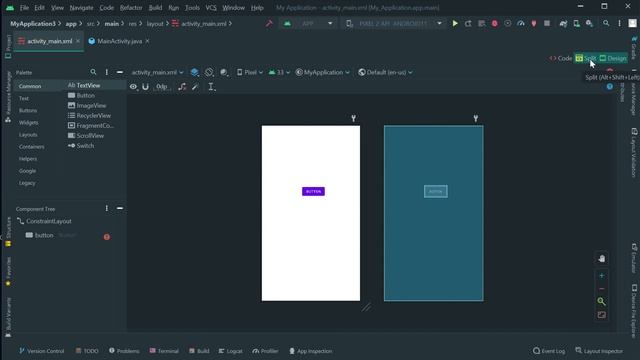The width and height of the screenshot is (640, 360).
Task: Open default margin 0dp dropdown
Action: coord(162,87)
